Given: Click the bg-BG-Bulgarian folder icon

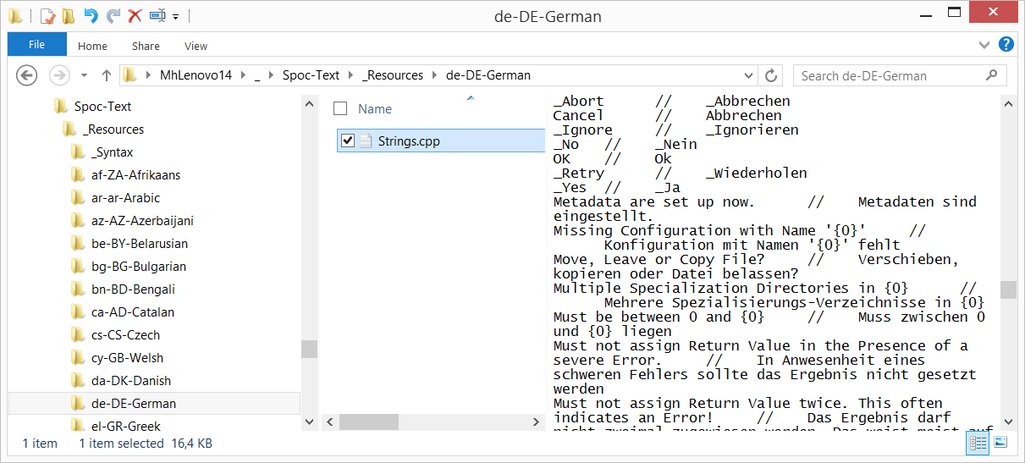Looking at the screenshot, I should point(78,267).
